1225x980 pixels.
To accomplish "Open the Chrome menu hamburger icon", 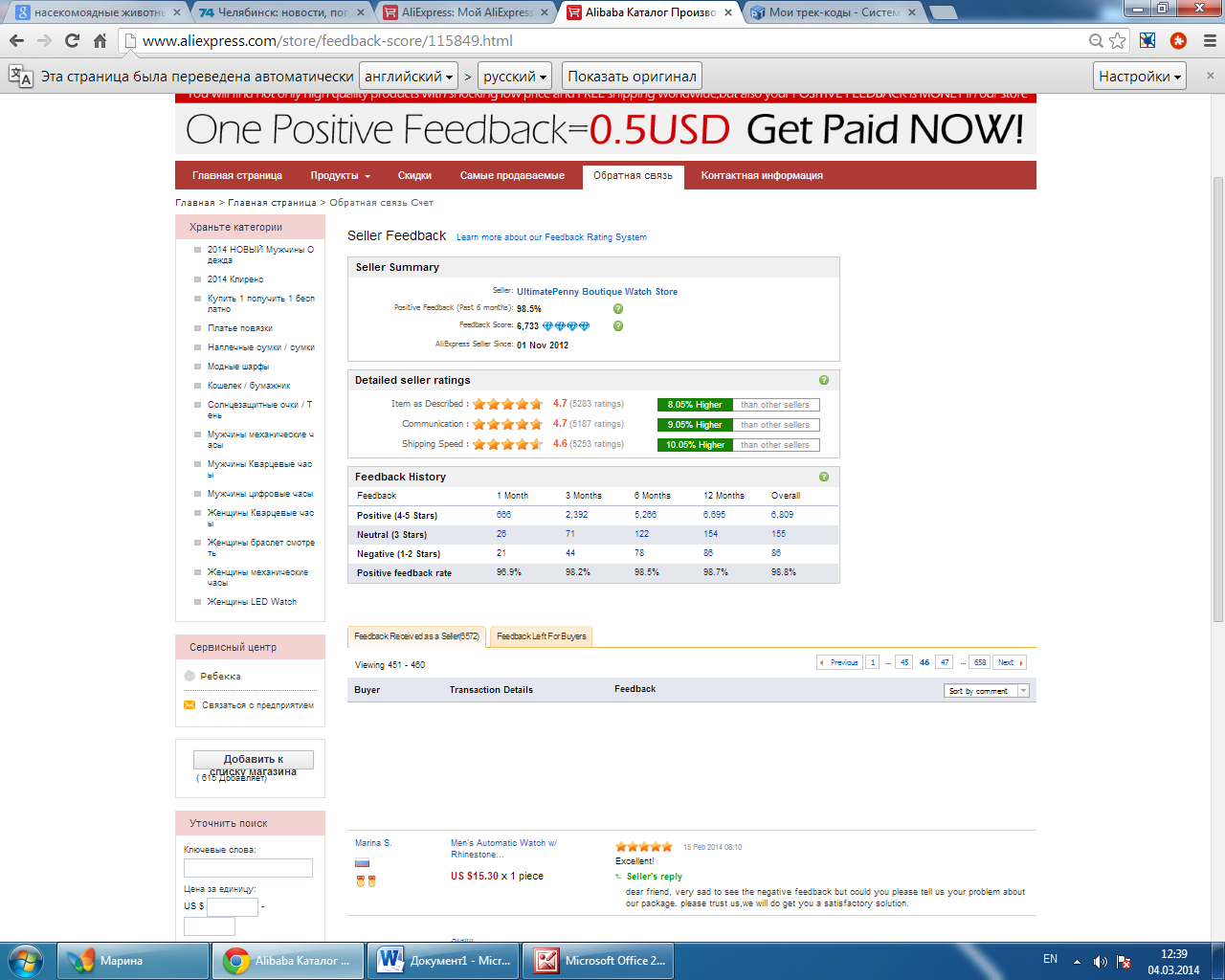I will (x=1210, y=40).
